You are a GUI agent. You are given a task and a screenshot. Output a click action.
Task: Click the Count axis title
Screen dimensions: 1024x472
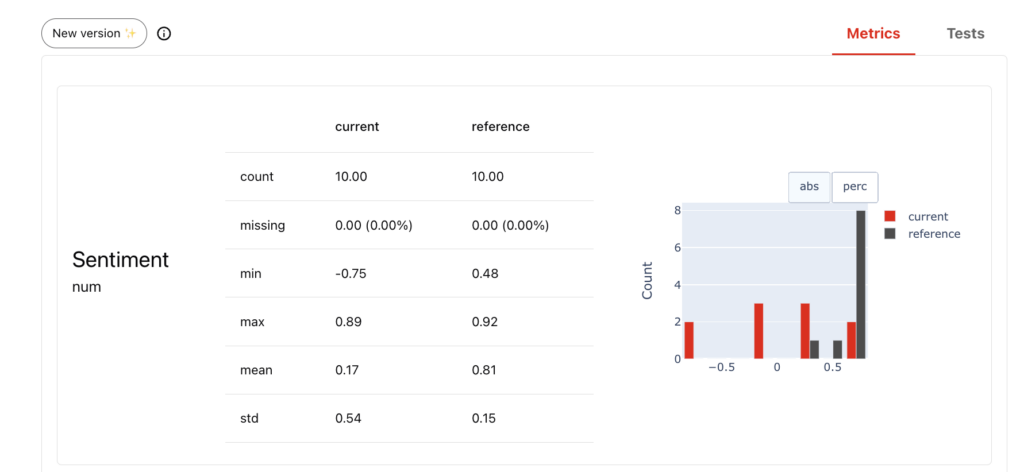click(x=647, y=280)
